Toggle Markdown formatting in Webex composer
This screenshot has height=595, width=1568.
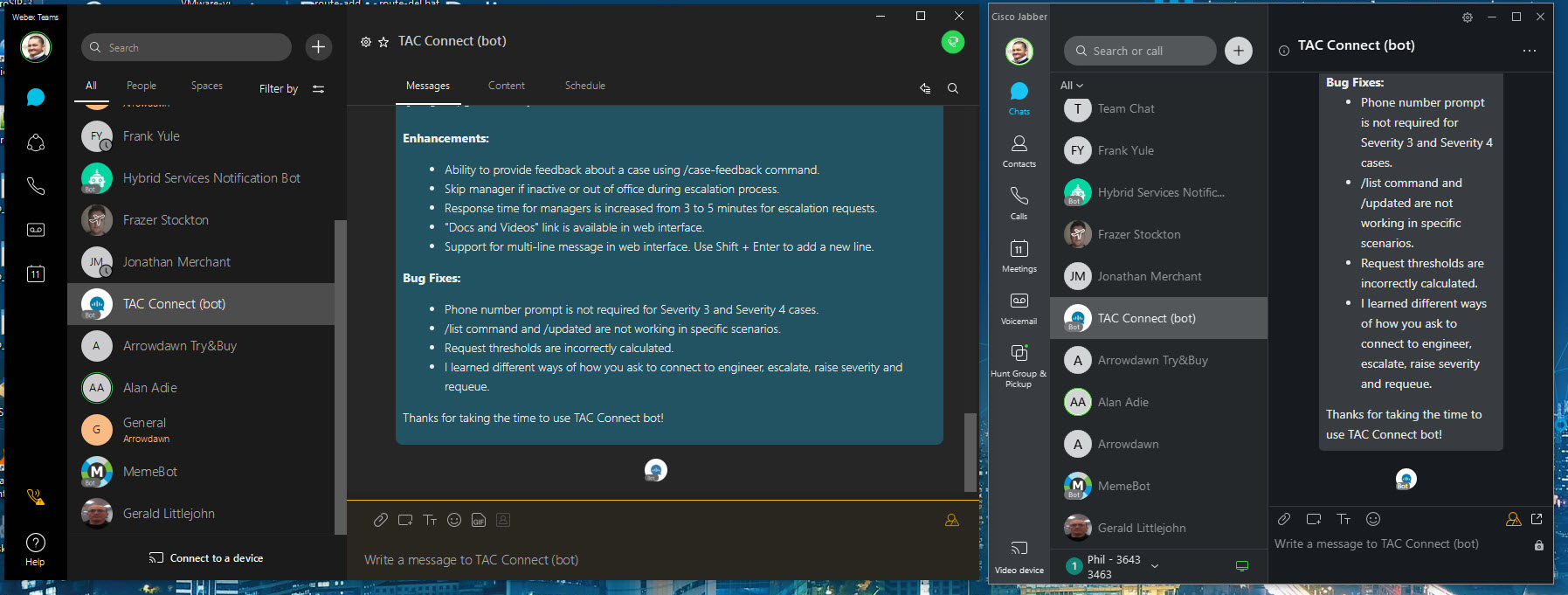click(x=430, y=520)
